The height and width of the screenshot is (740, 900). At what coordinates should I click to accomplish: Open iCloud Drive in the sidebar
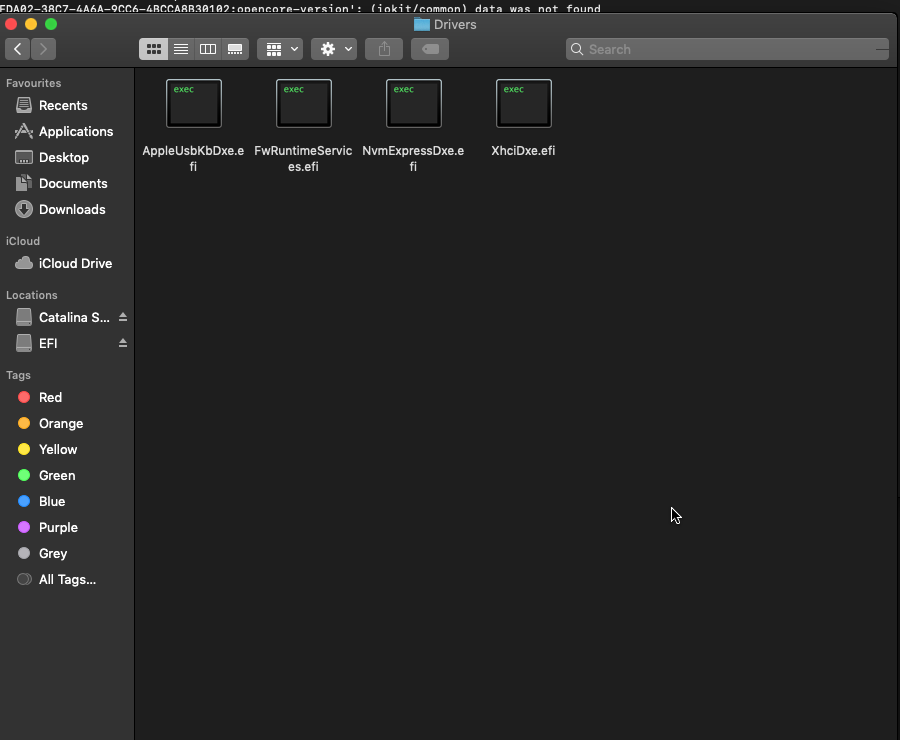coord(67,264)
